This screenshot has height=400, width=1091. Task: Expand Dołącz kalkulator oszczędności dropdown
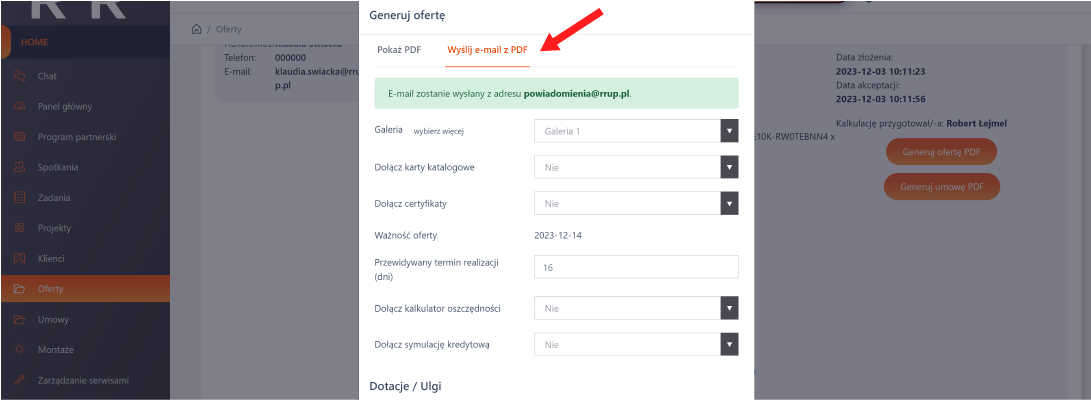pyautogui.click(x=636, y=308)
